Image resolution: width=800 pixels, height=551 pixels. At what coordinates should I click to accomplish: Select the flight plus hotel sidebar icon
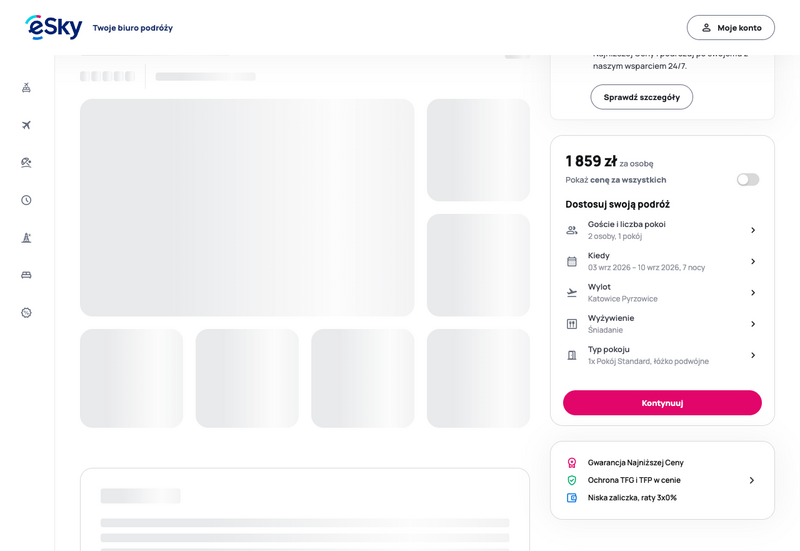[x=27, y=88]
